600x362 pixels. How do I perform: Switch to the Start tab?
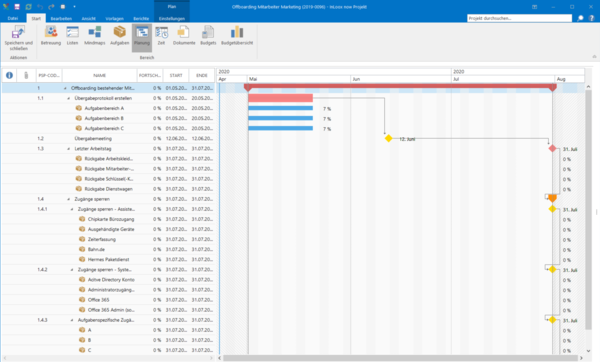click(36, 18)
